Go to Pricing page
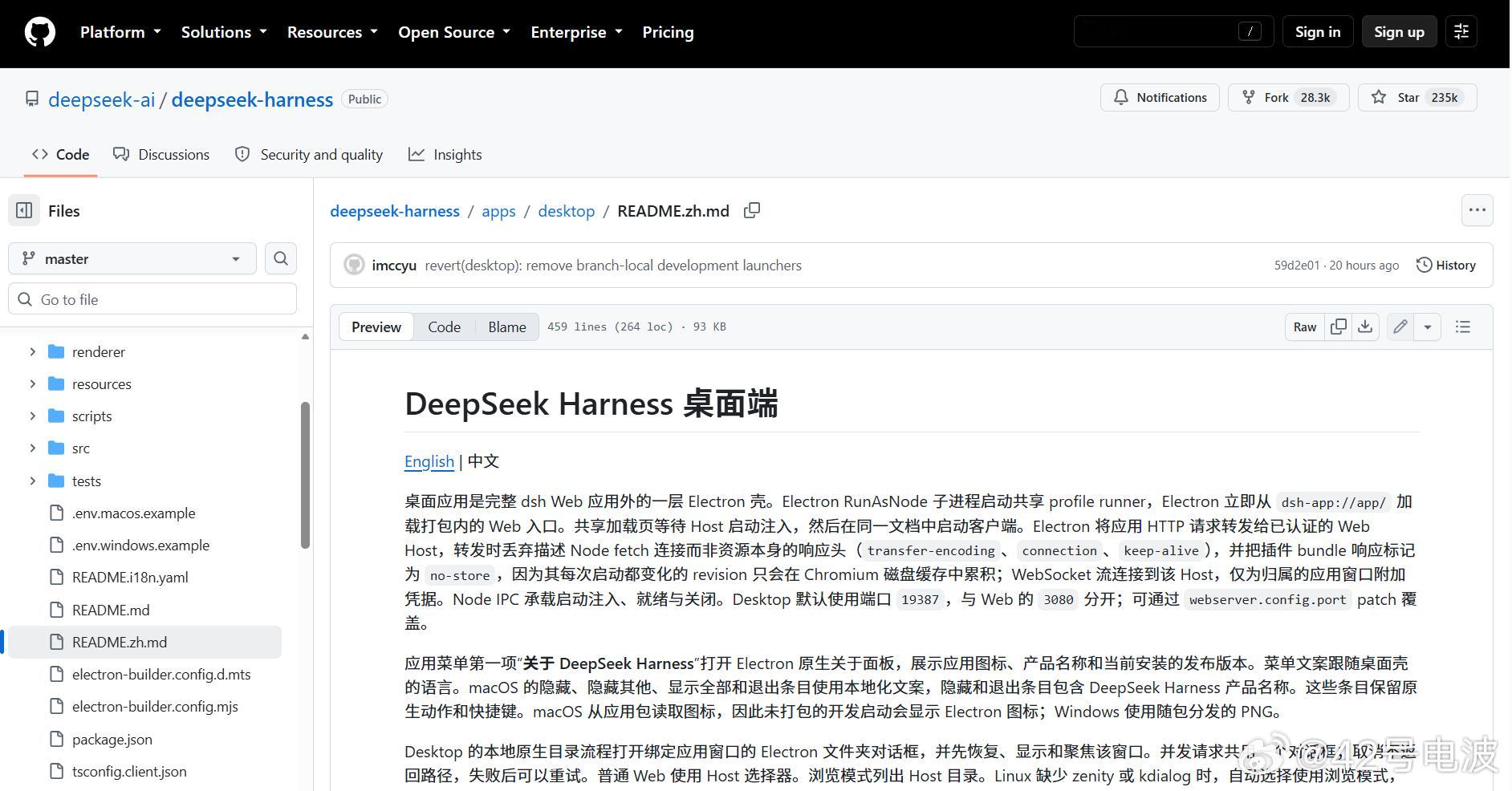 pyautogui.click(x=668, y=32)
